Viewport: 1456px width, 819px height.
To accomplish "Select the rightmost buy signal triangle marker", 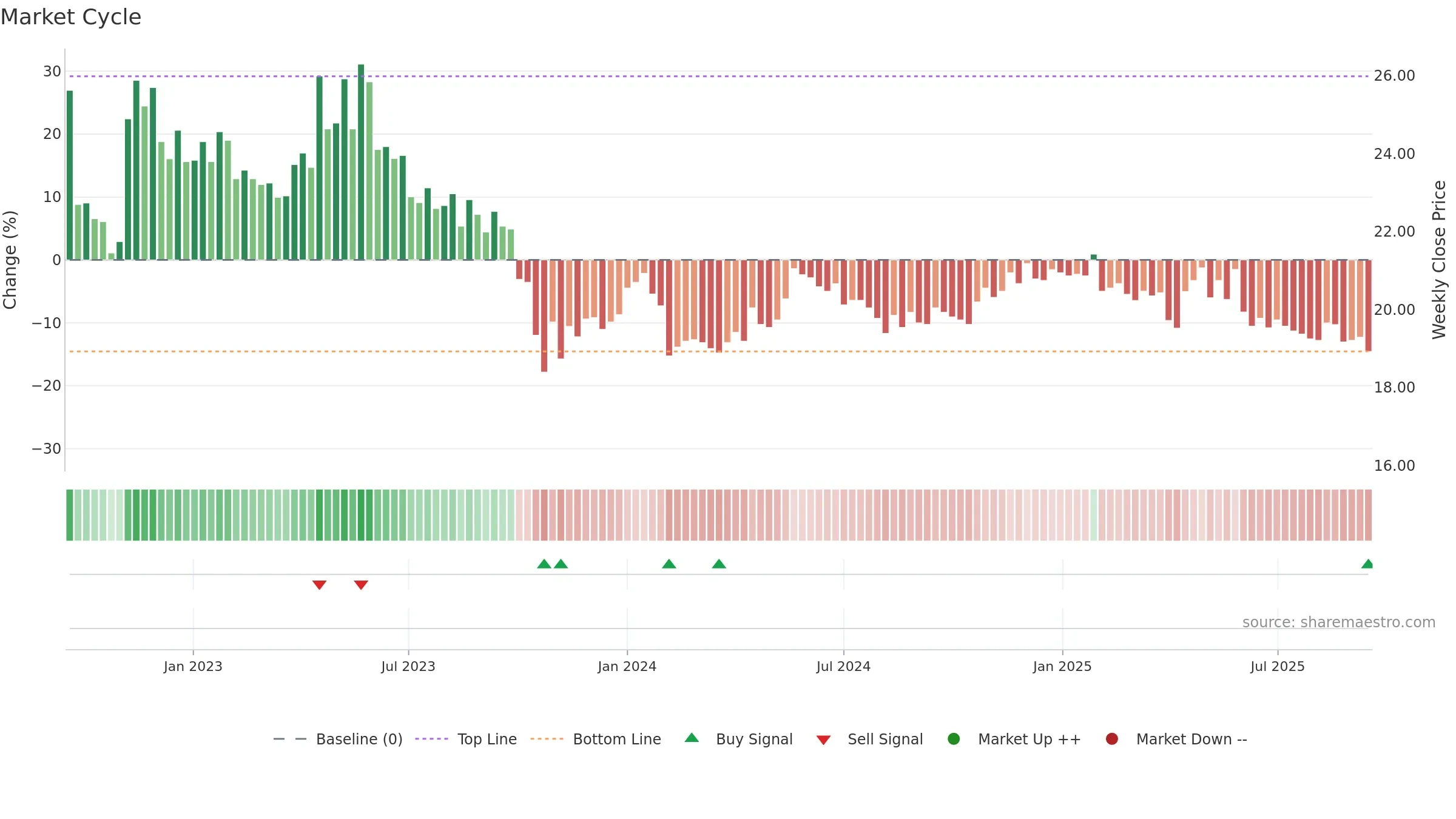I will [x=1367, y=564].
